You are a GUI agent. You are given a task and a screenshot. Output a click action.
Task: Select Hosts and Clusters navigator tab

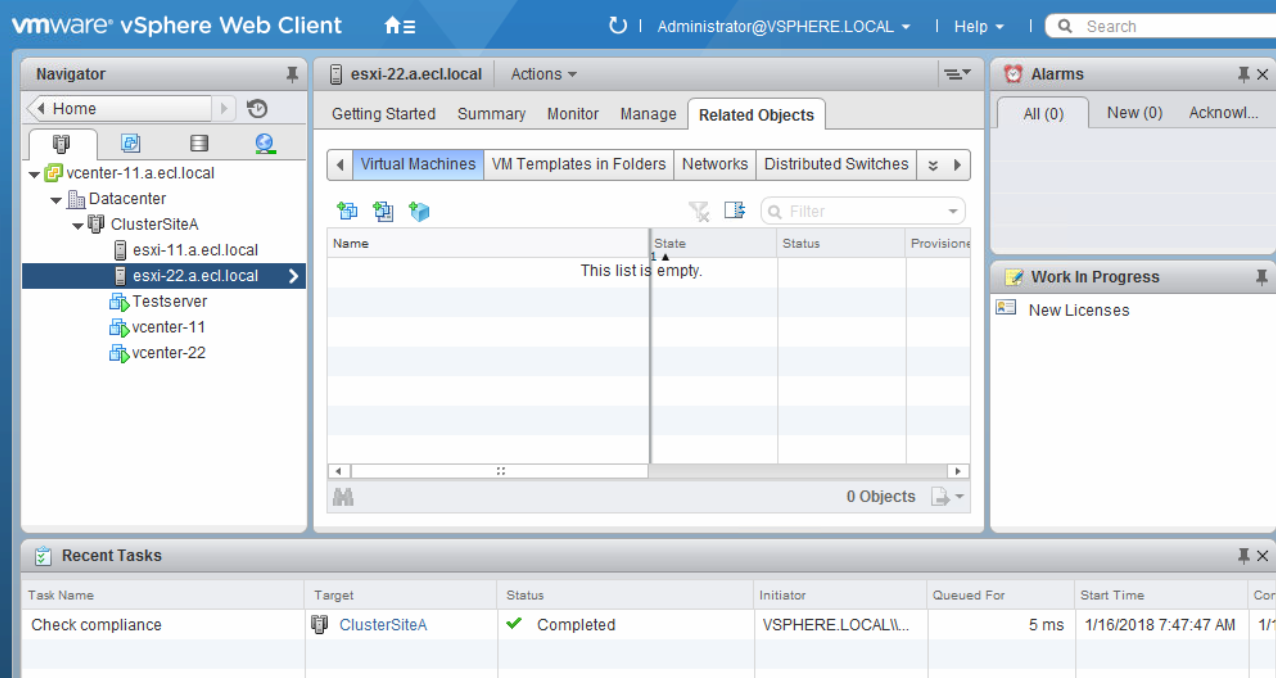tap(62, 144)
